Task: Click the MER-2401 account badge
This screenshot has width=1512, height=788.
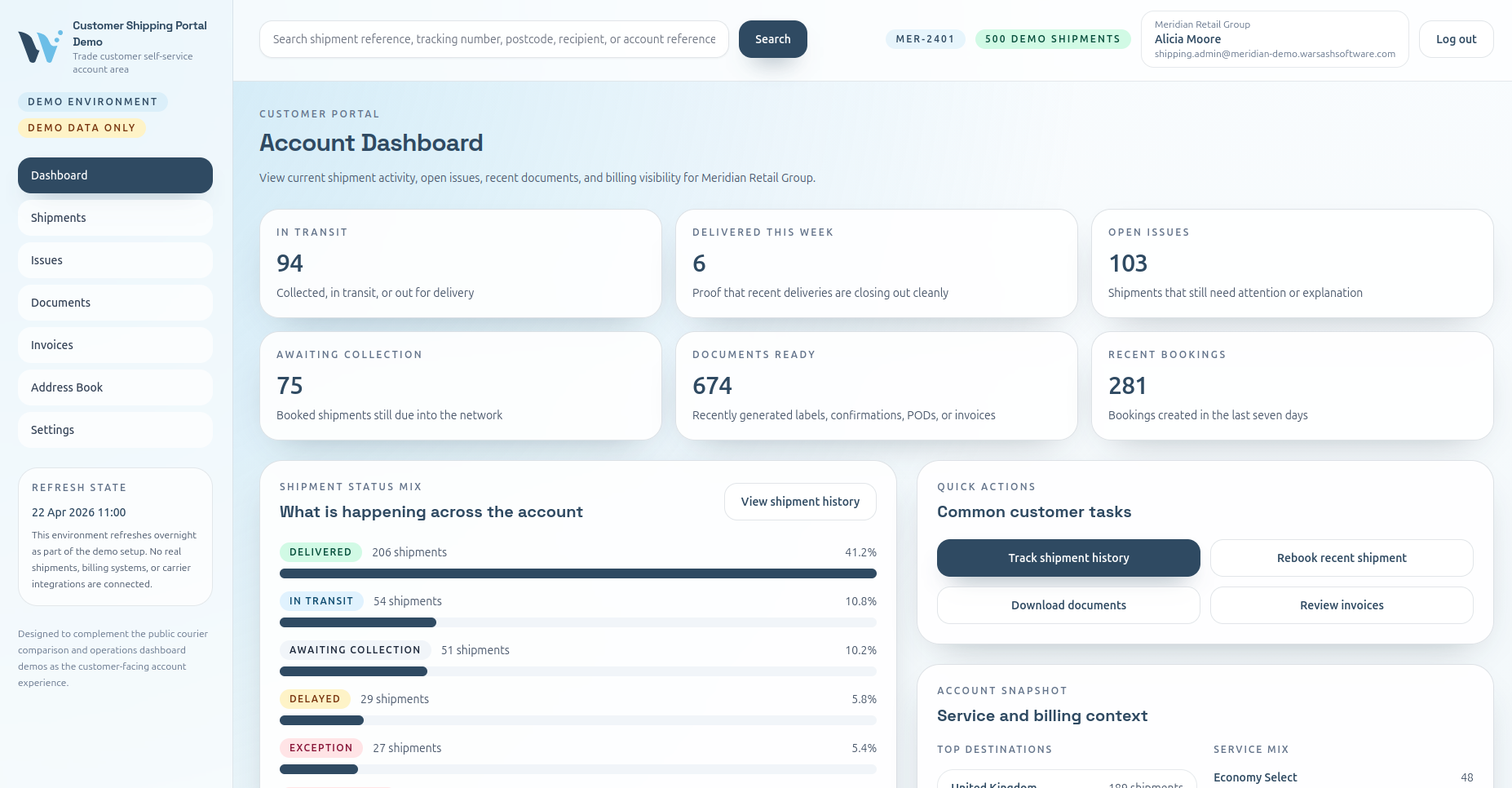Action: pos(925,38)
